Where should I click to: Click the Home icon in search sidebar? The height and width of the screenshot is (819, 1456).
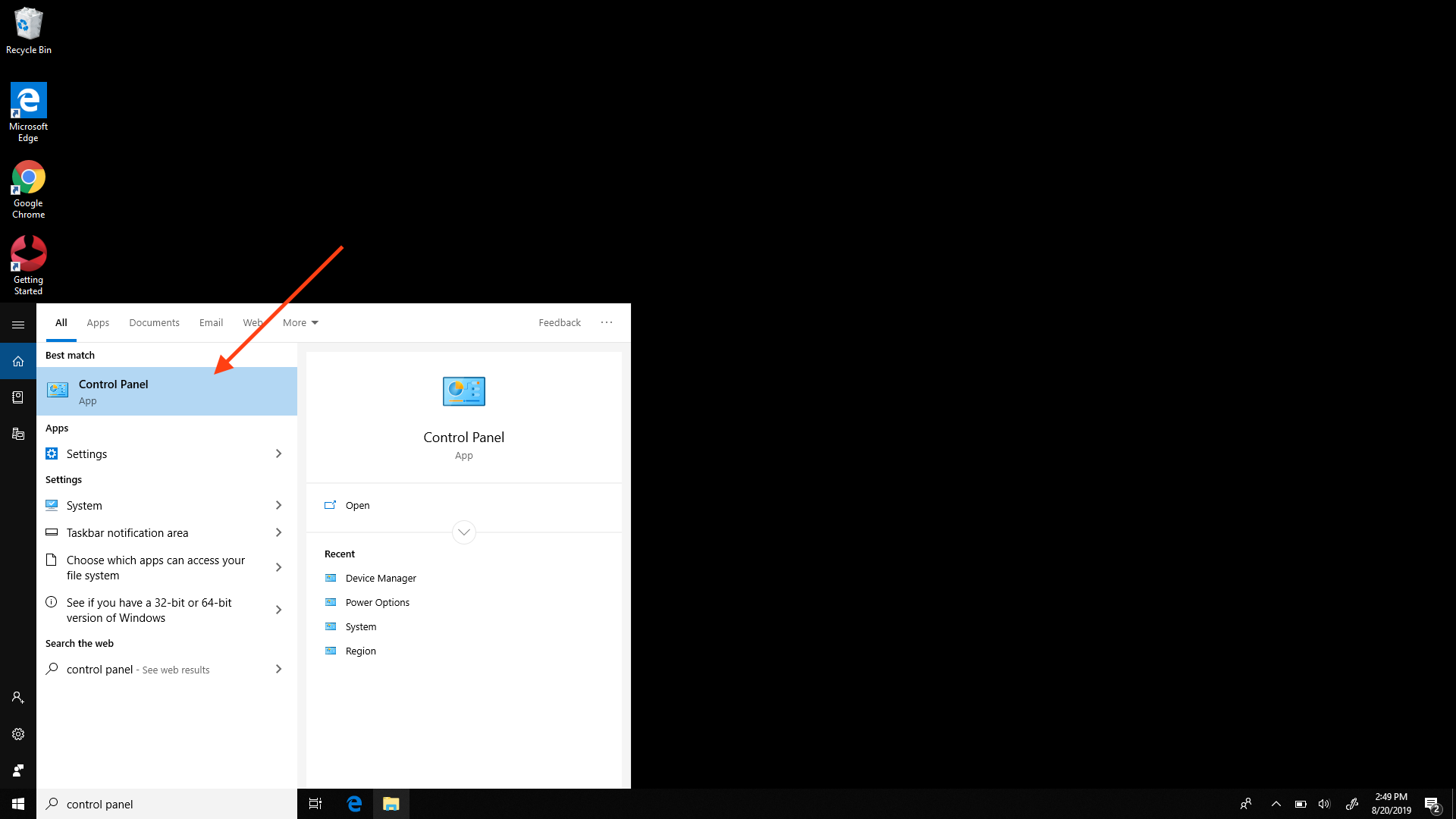18,361
